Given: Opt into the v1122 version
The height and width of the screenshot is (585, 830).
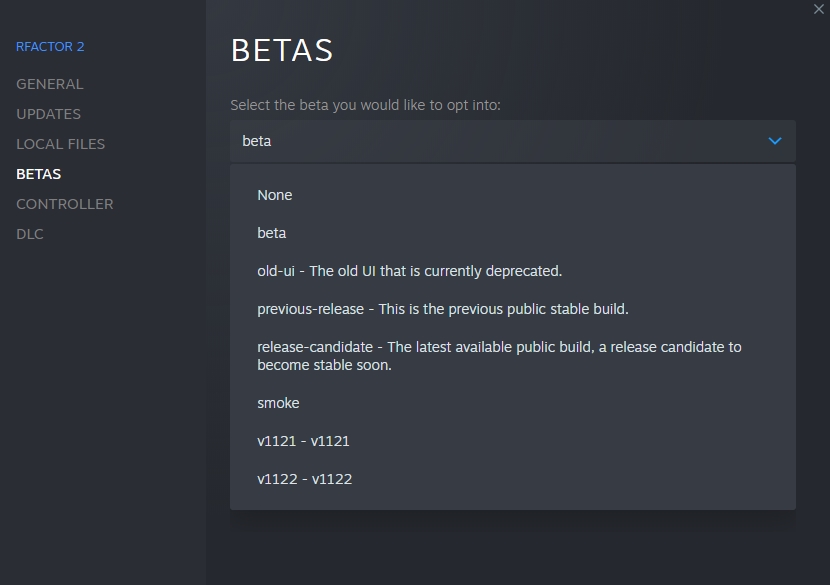Looking at the screenshot, I should (304, 479).
